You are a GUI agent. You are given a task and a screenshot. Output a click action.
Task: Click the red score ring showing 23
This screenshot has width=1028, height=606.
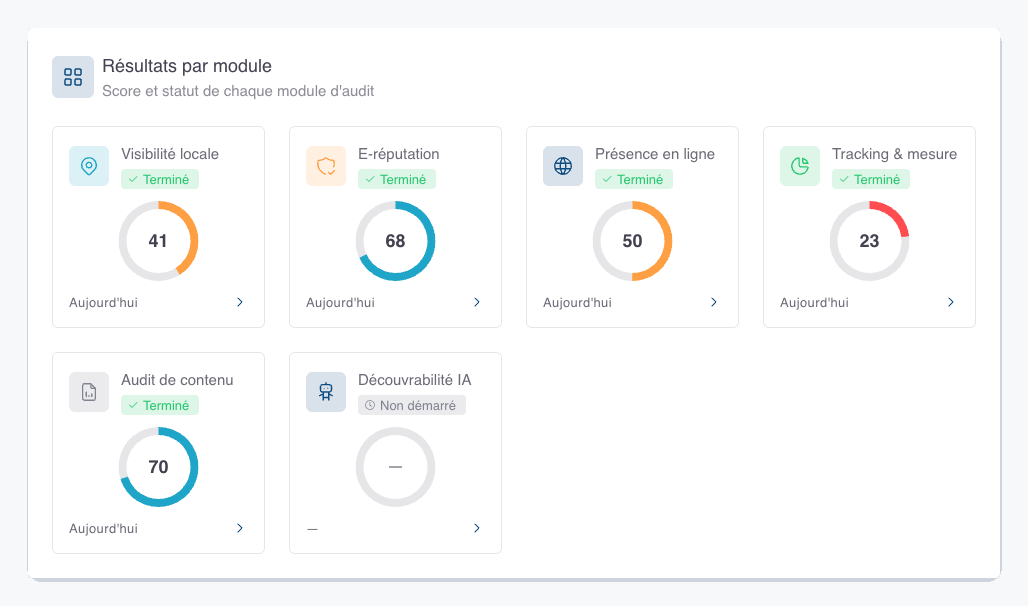pos(869,241)
